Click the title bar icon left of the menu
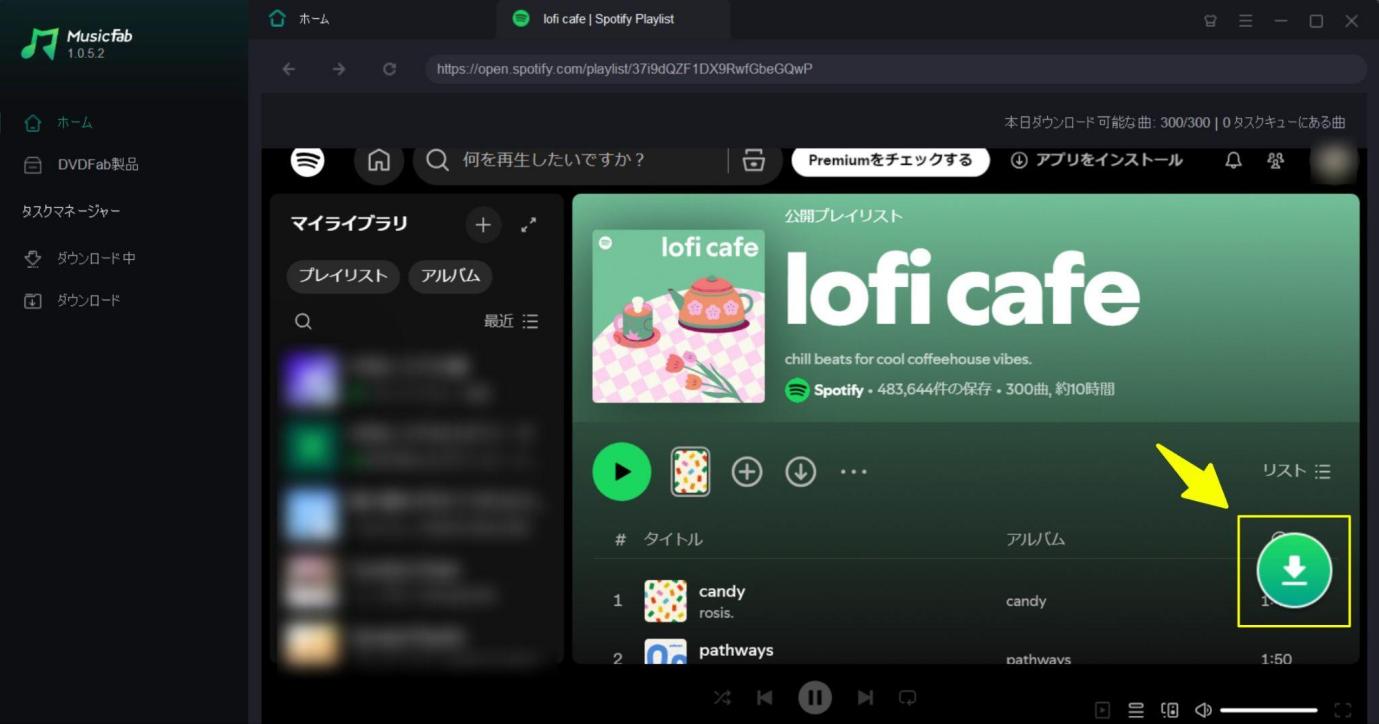 pos(1211,20)
